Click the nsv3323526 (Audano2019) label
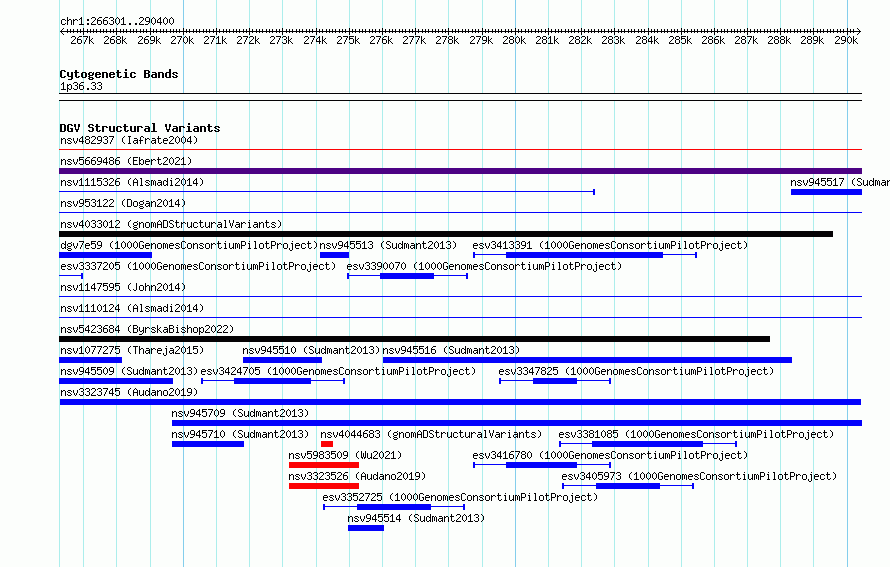This screenshot has width=890, height=567. (x=357, y=476)
